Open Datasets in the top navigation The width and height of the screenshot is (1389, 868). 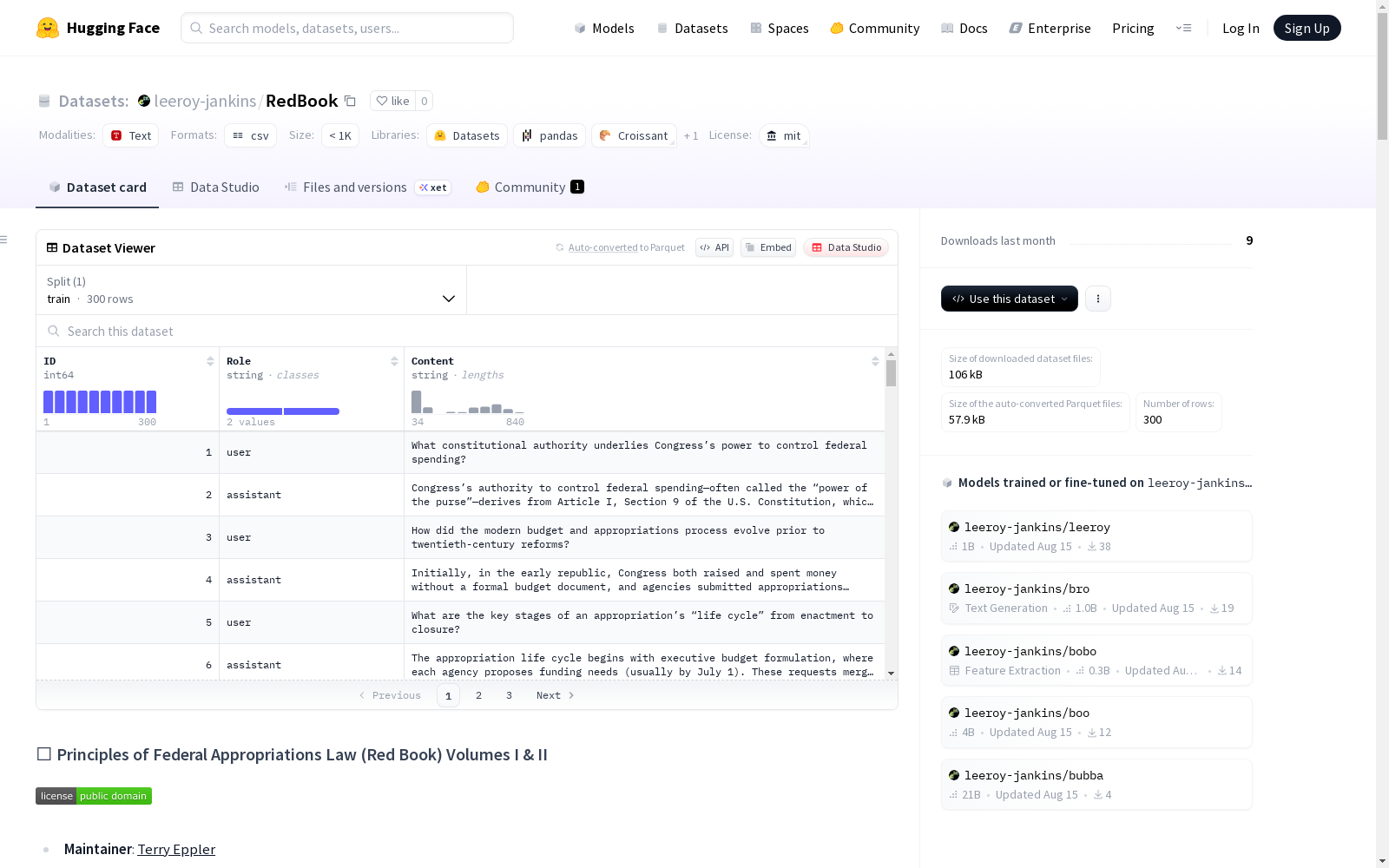tap(692, 28)
